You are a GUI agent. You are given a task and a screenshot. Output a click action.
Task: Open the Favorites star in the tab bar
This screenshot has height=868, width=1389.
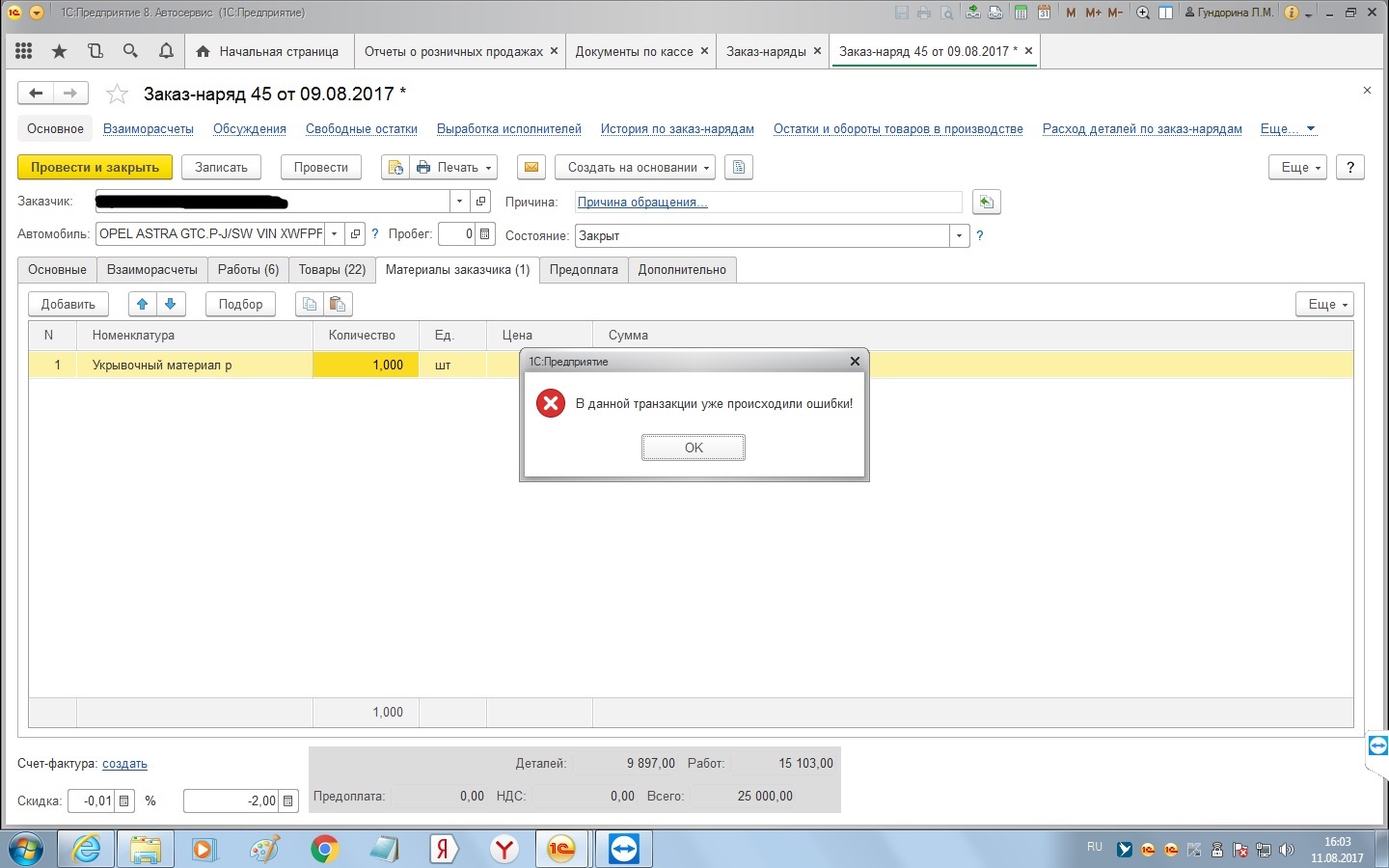[59, 51]
